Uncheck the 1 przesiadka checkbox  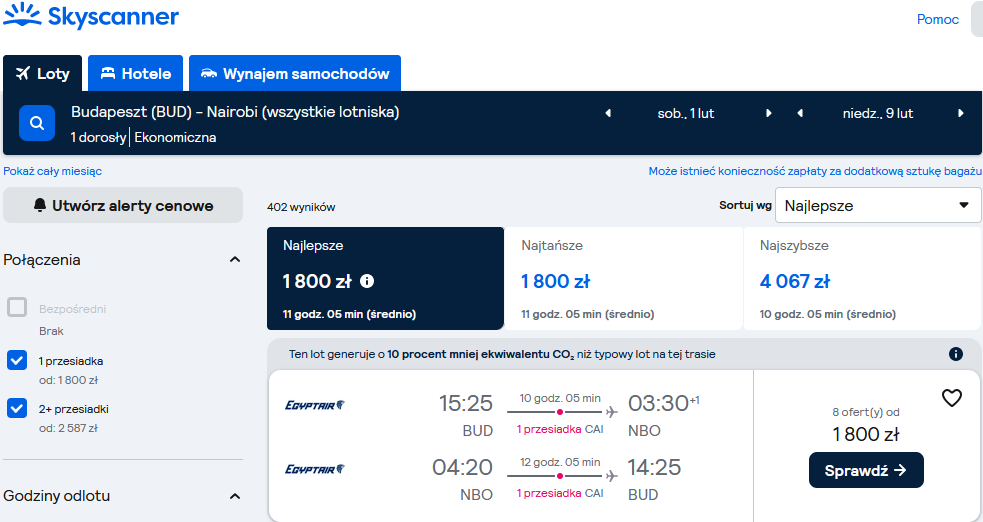coord(17,360)
